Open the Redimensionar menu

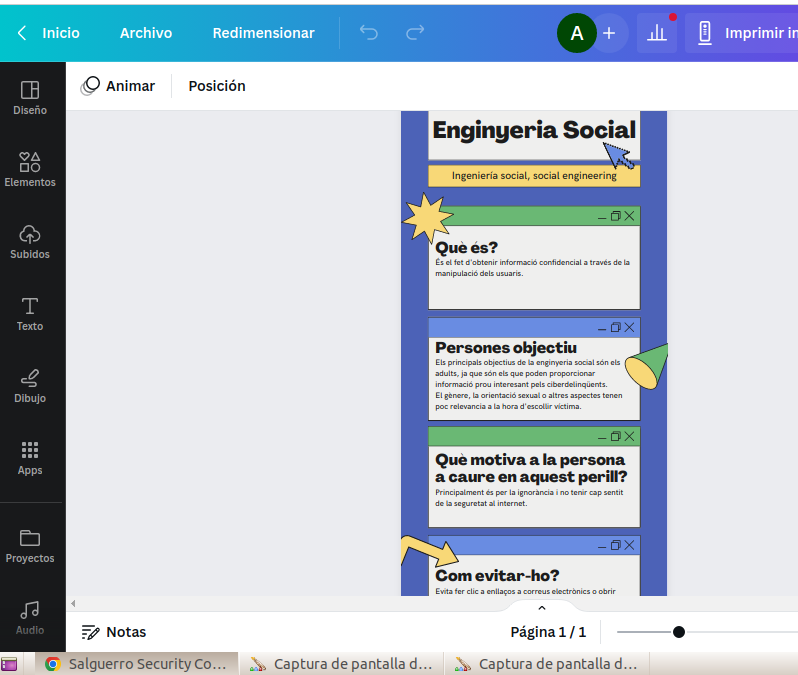[x=263, y=33]
